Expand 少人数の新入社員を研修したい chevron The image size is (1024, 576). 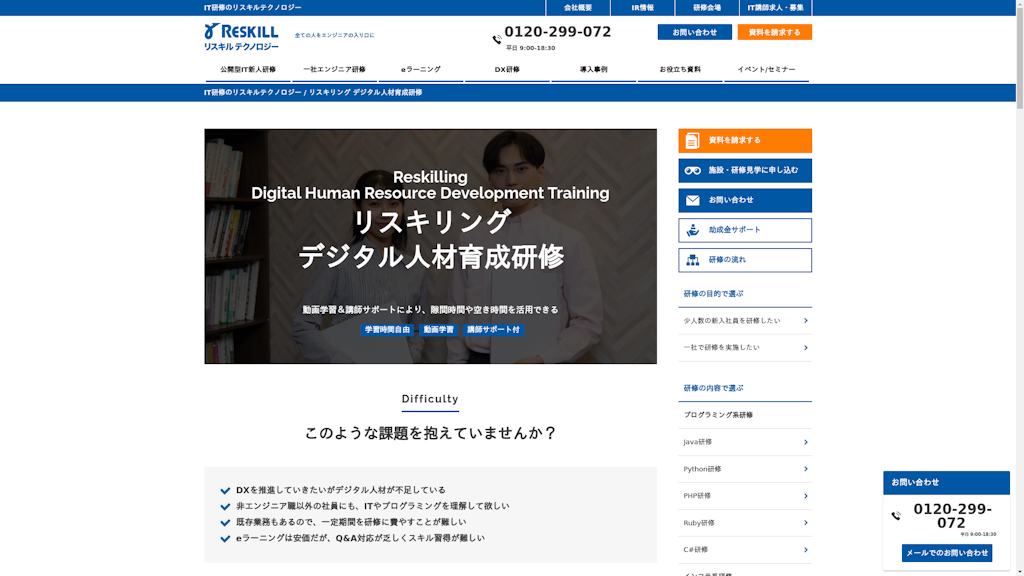click(805, 321)
